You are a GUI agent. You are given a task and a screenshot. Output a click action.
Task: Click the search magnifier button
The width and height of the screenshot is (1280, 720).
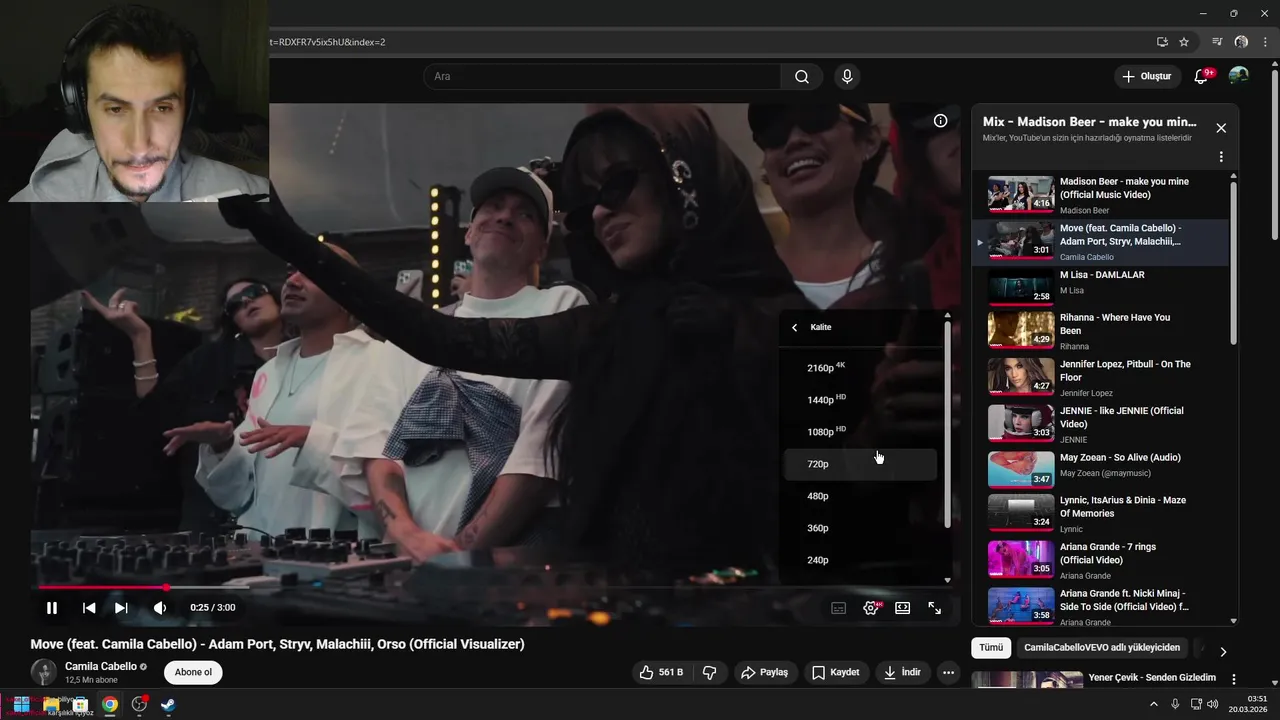tap(802, 77)
